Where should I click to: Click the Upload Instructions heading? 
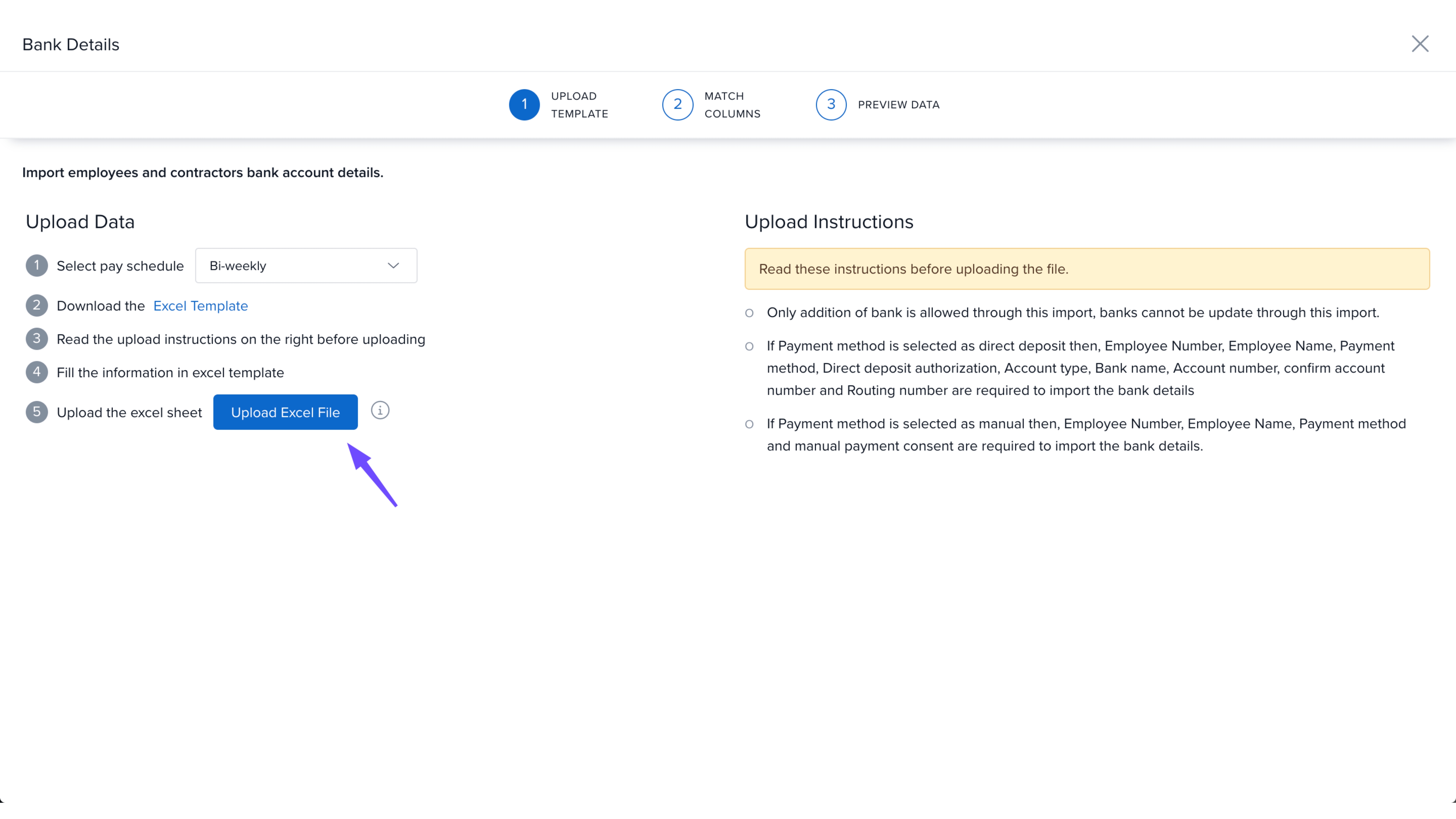pos(829,222)
